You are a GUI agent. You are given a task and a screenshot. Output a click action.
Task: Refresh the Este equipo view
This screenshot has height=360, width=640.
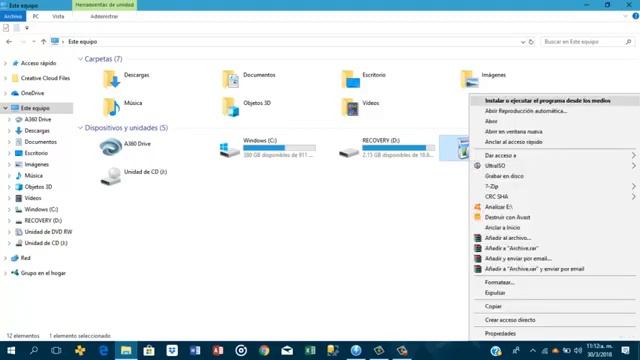pyautogui.click(x=531, y=42)
